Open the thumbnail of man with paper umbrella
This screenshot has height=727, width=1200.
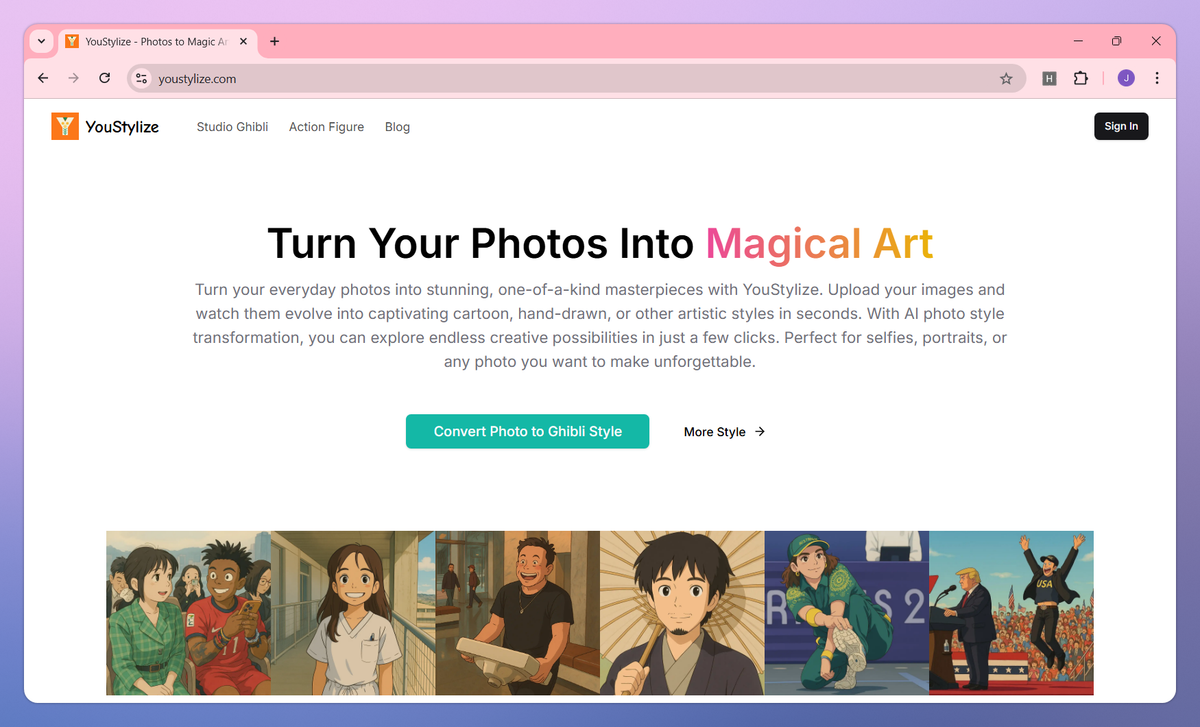tap(682, 613)
